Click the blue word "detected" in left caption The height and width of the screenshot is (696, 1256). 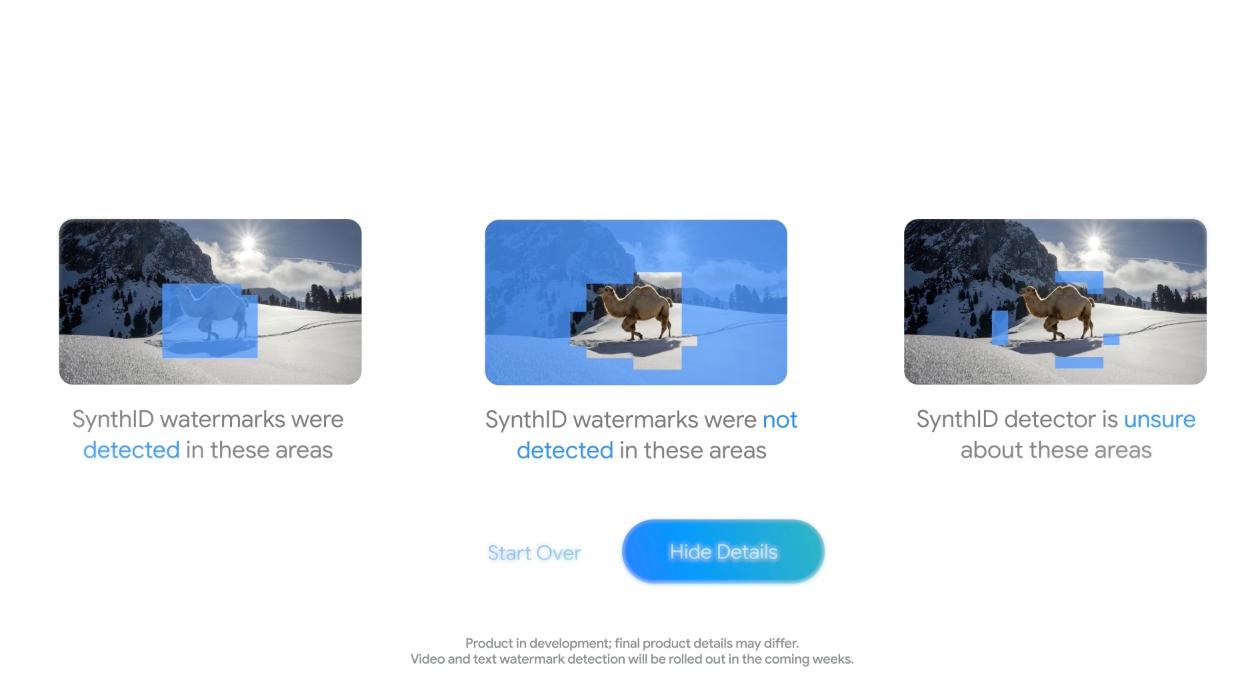coord(131,450)
